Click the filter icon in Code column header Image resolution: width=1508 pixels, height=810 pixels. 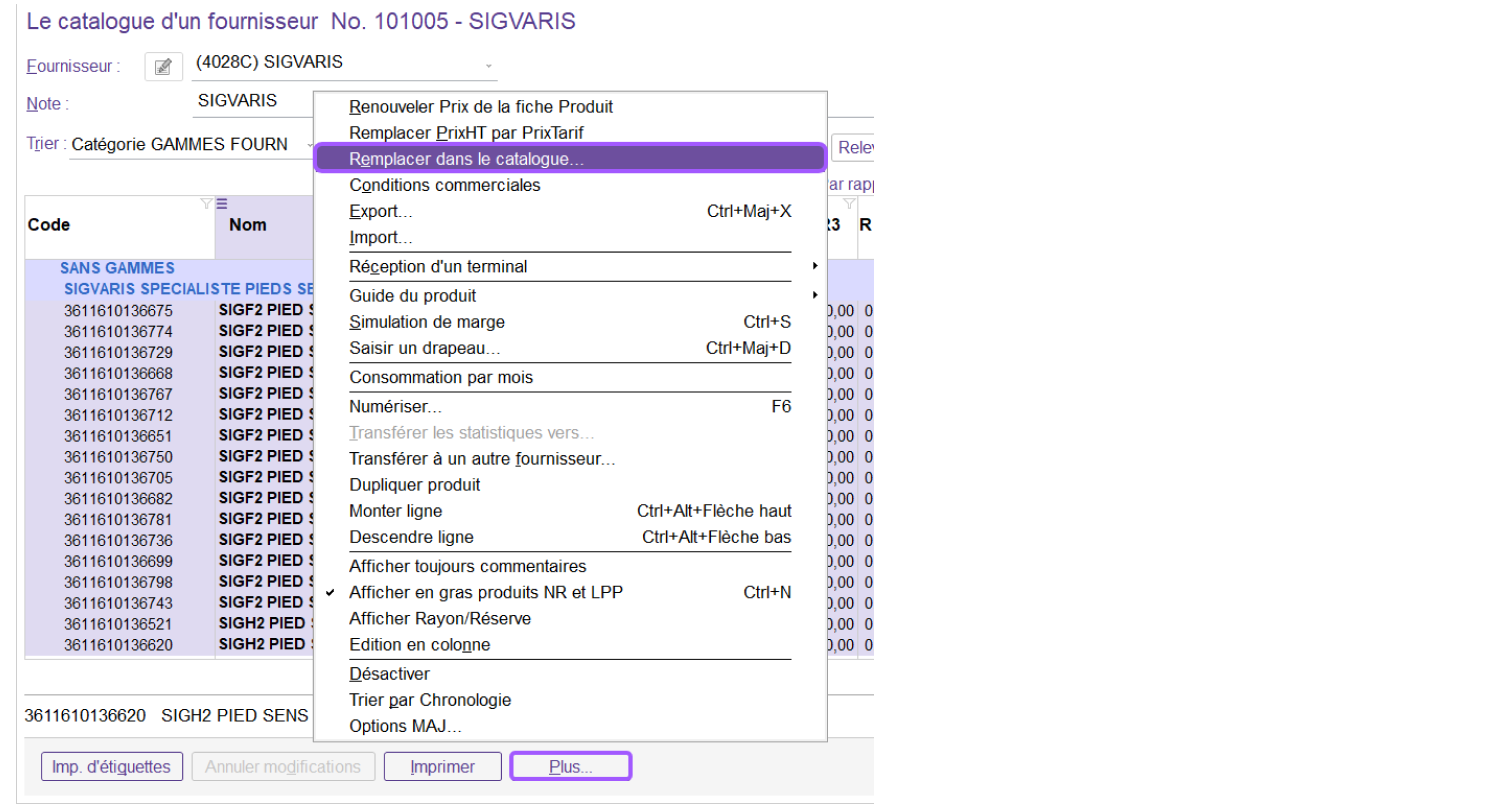(x=206, y=204)
